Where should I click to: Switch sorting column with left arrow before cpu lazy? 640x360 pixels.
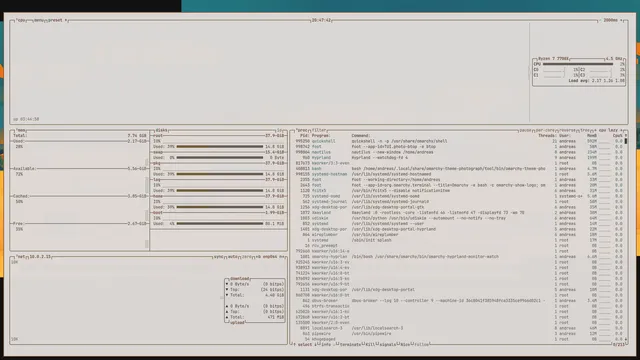[595, 130]
